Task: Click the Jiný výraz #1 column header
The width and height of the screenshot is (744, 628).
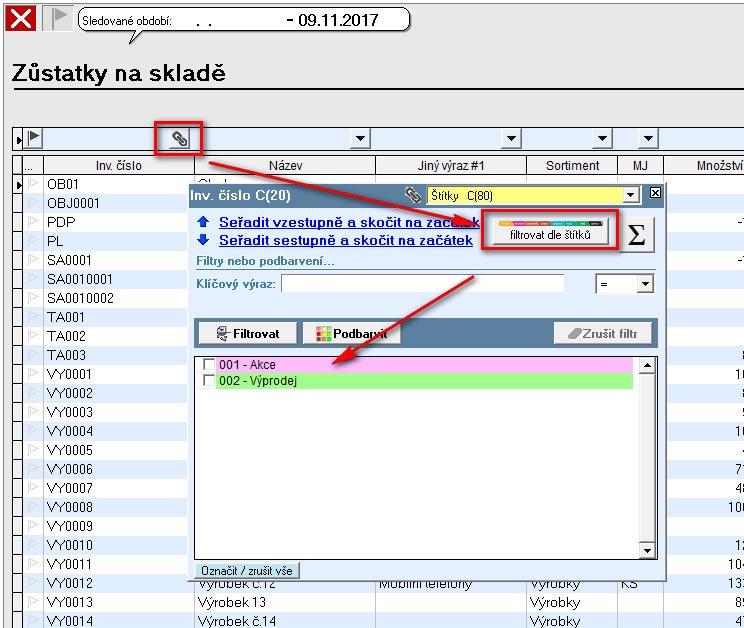Action: tap(451, 166)
